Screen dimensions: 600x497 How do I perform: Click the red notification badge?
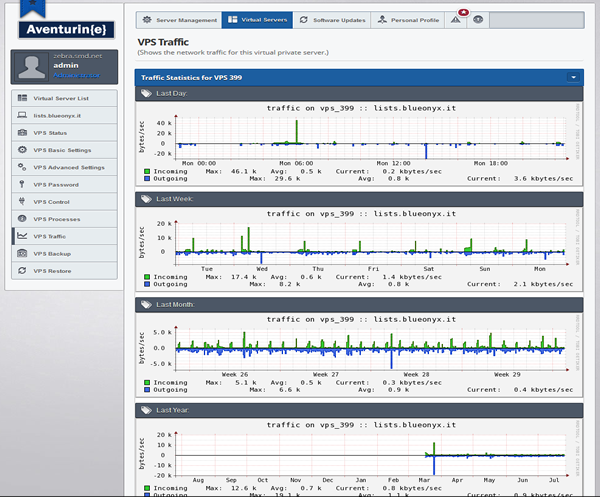click(x=463, y=13)
